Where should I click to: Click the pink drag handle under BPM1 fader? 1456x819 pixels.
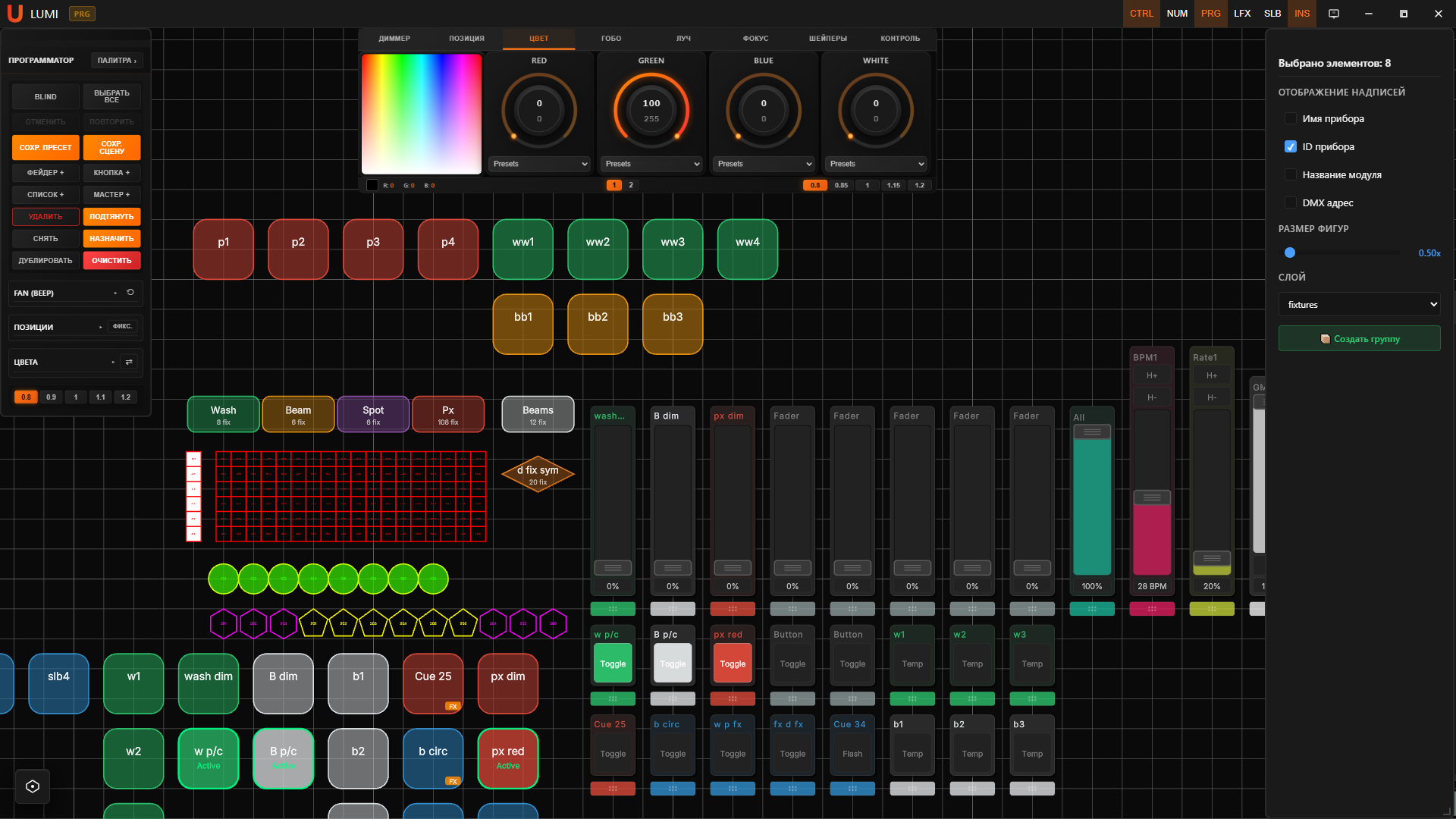click(x=1152, y=609)
